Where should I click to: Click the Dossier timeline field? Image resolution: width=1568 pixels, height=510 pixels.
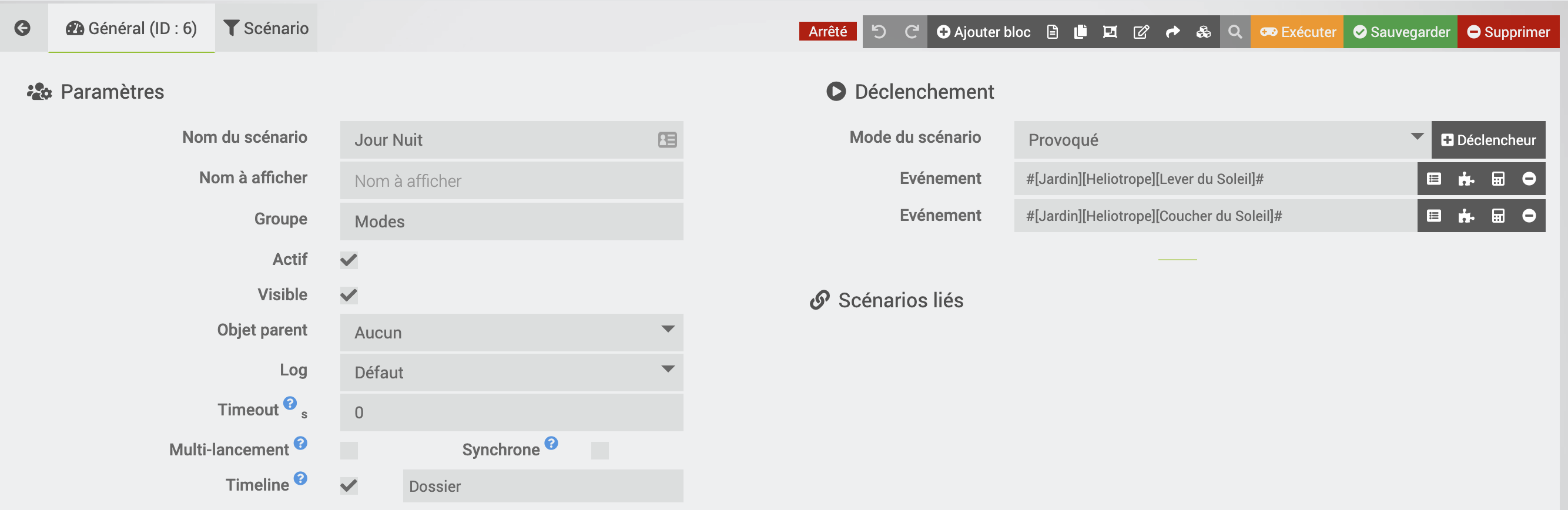(543, 486)
